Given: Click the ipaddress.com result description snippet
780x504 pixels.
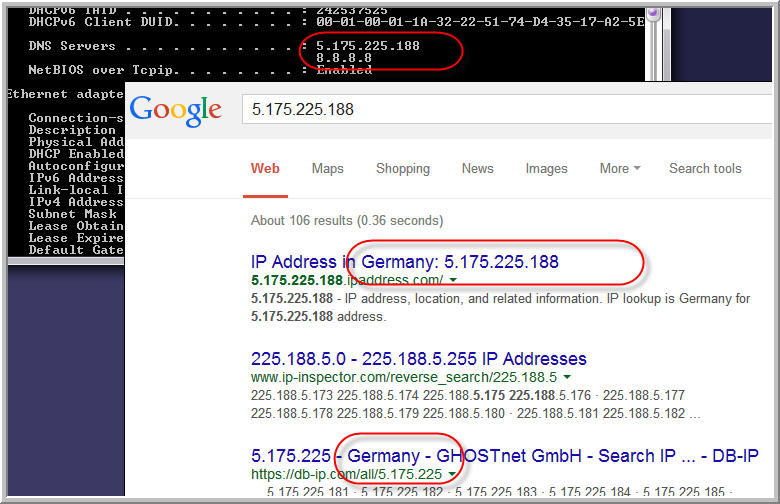Looking at the screenshot, I should click(500, 307).
